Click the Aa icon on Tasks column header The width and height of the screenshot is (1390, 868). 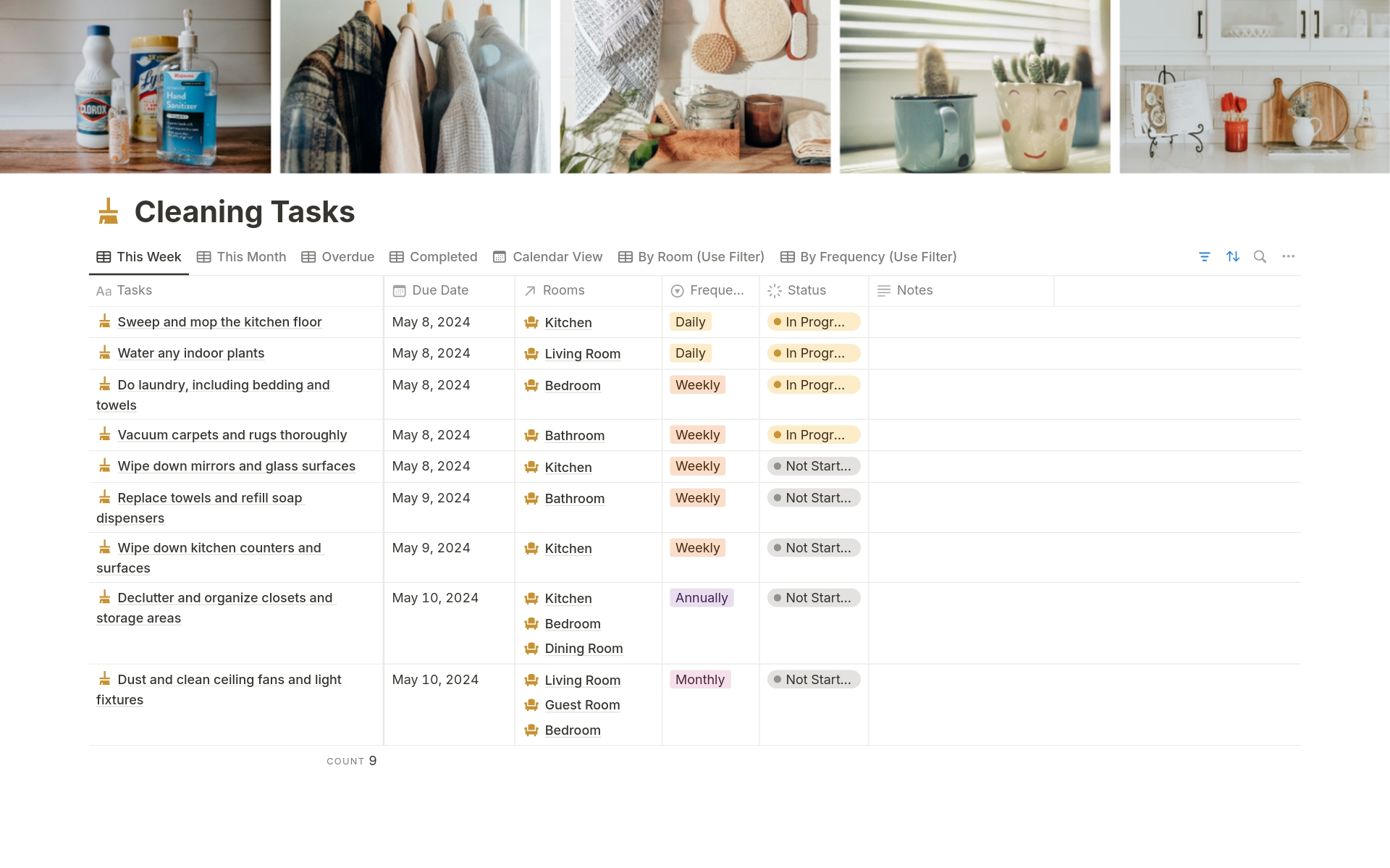104,291
